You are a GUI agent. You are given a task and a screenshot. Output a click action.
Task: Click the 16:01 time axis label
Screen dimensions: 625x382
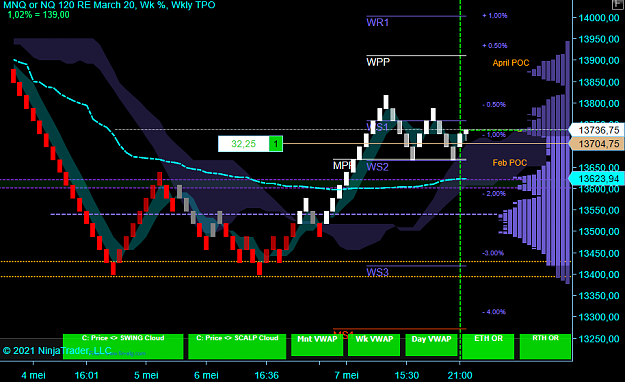(x=86, y=375)
